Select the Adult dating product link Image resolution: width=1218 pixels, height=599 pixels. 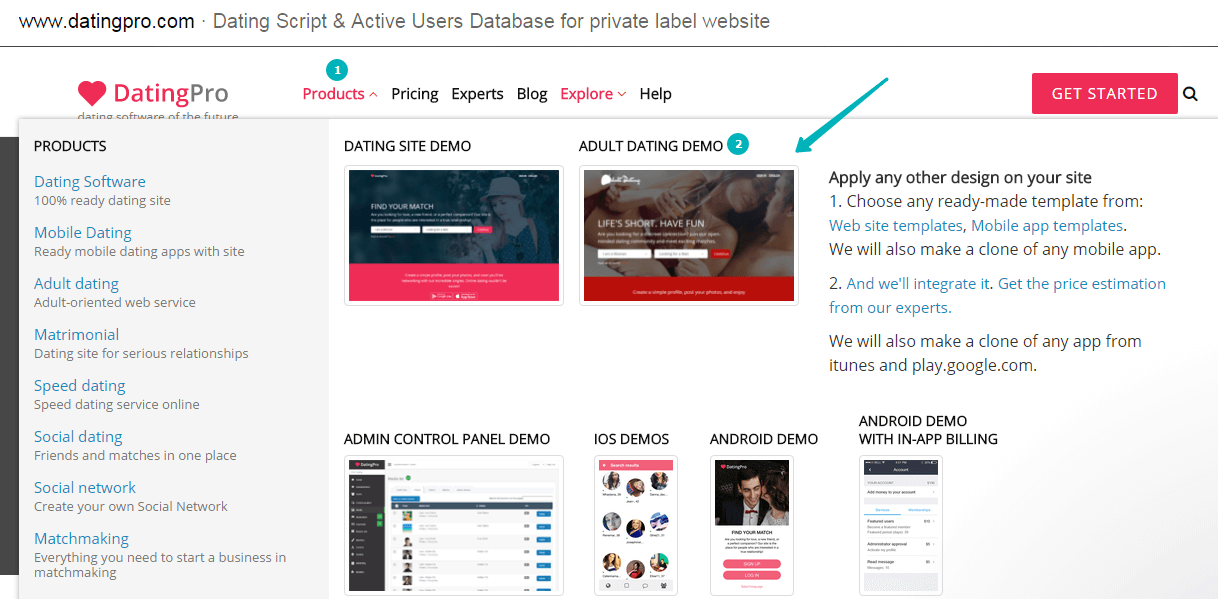pos(76,283)
